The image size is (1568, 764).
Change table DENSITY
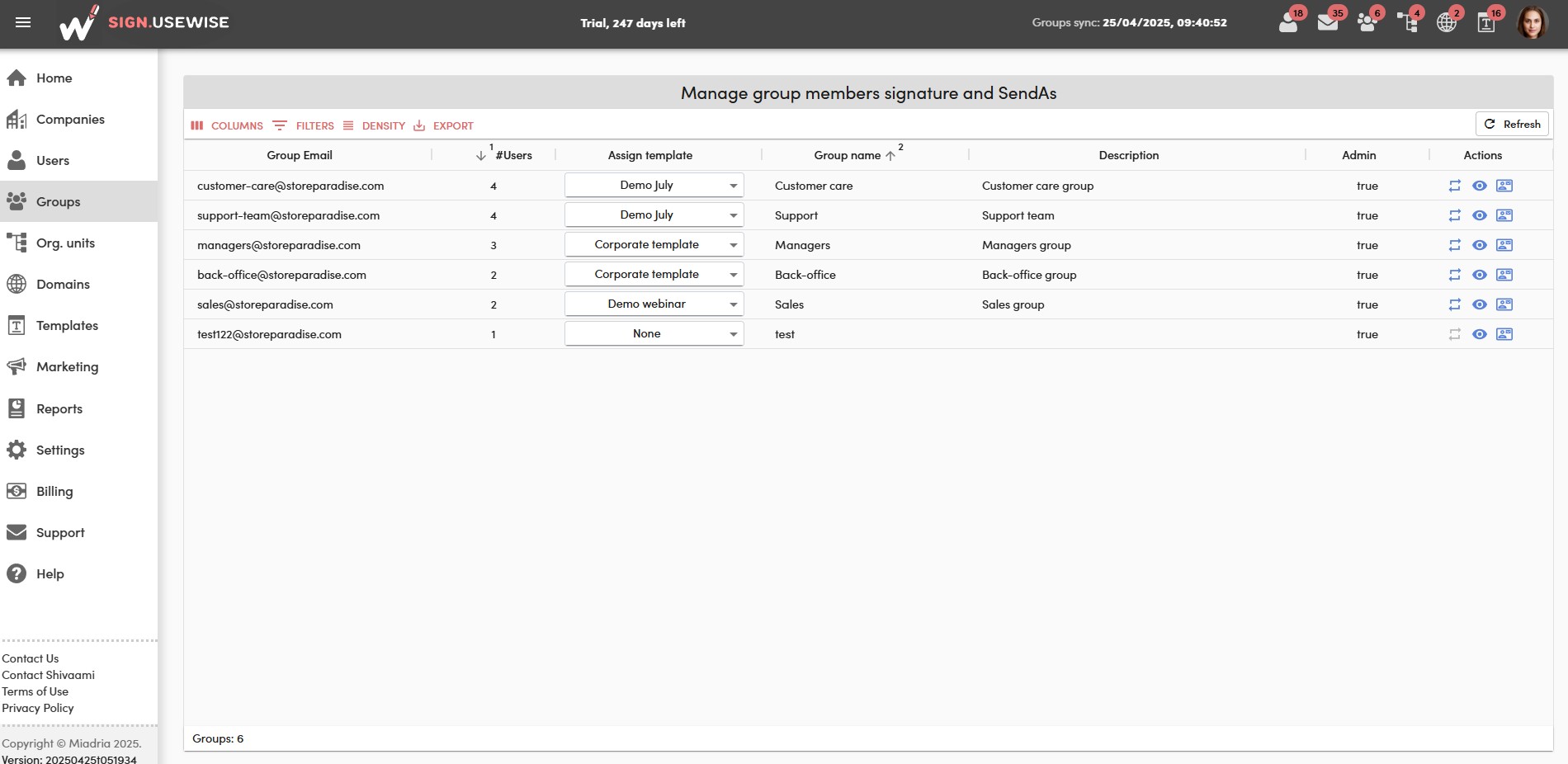pyautogui.click(x=374, y=125)
